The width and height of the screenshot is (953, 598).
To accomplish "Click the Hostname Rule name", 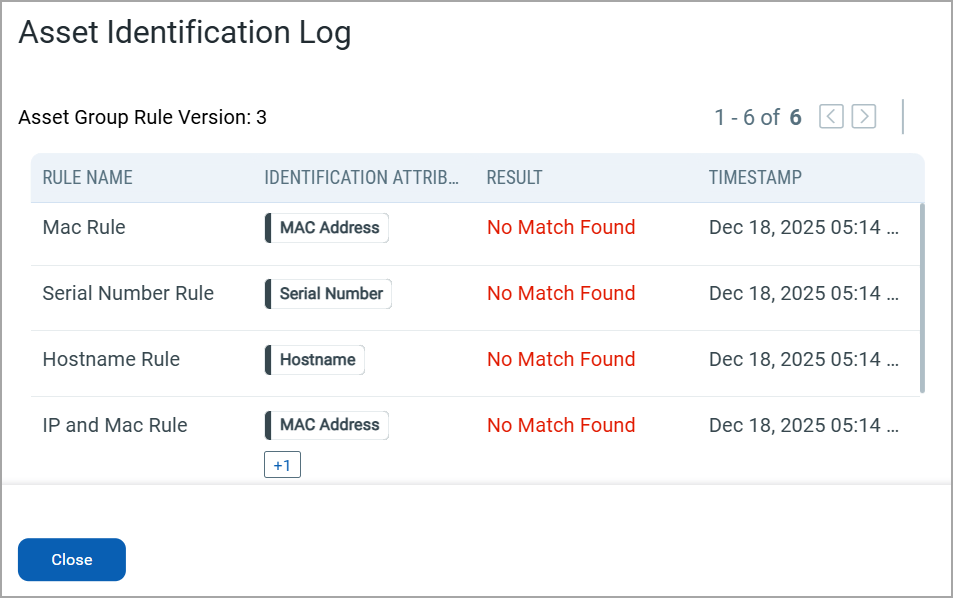I will (x=111, y=359).
